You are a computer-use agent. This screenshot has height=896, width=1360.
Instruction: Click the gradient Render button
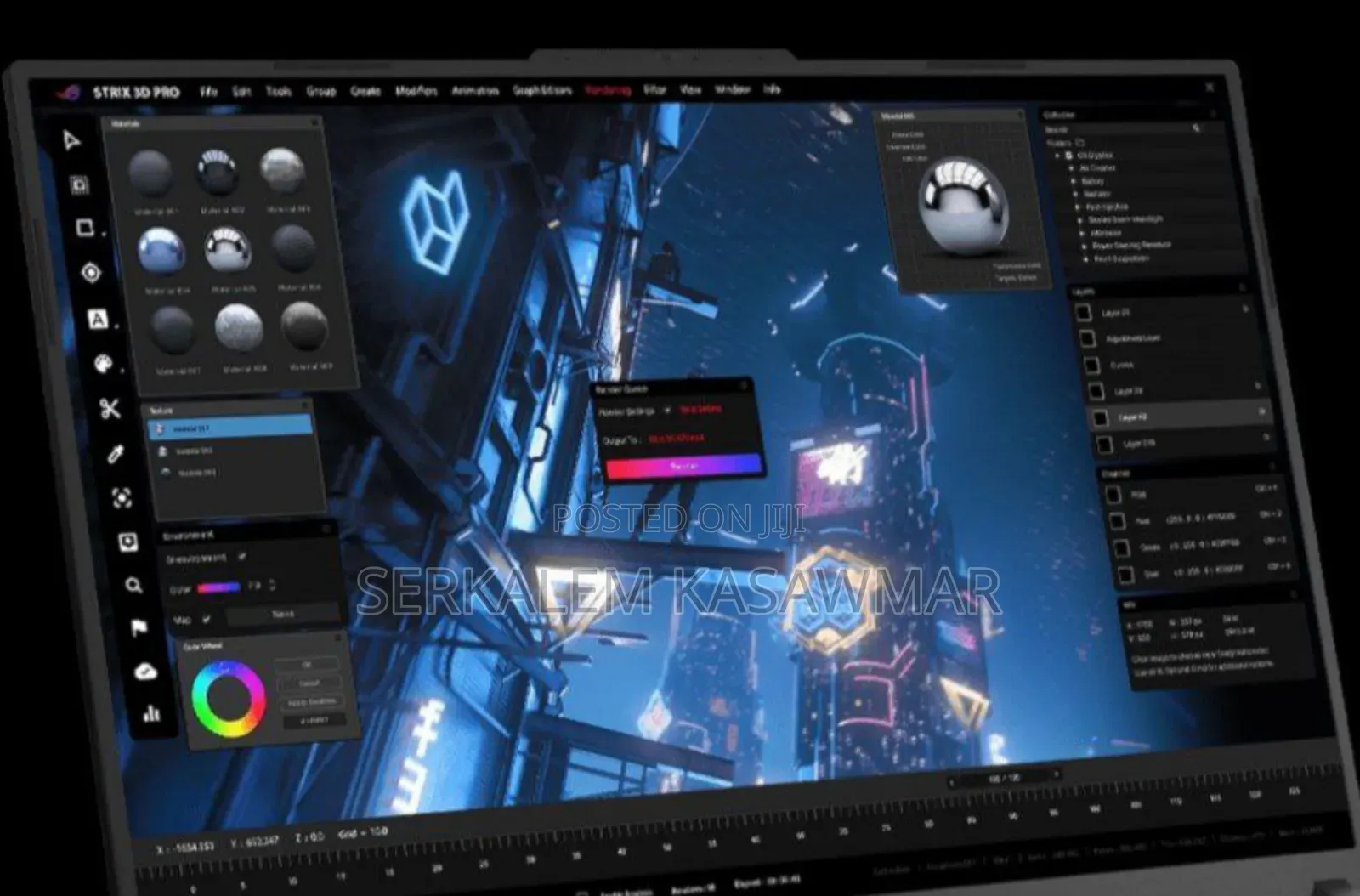click(x=683, y=466)
